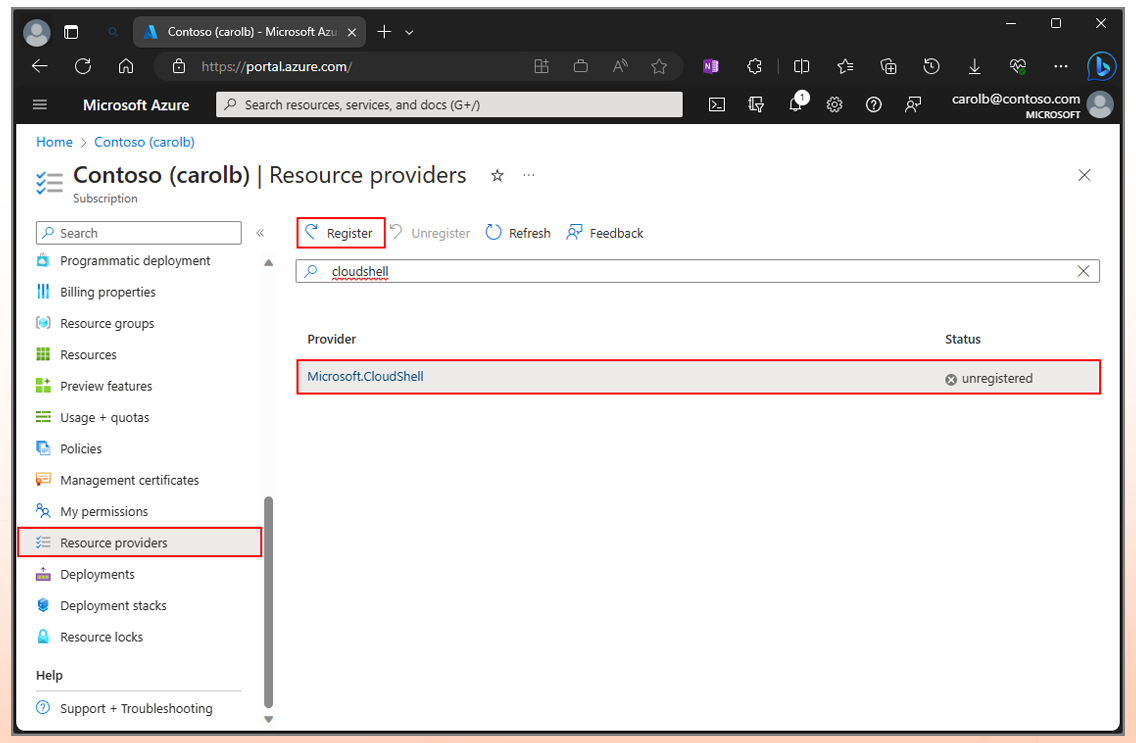Open the browser tab list dropdown
Screen dimensions: 1136x743
[409, 32]
